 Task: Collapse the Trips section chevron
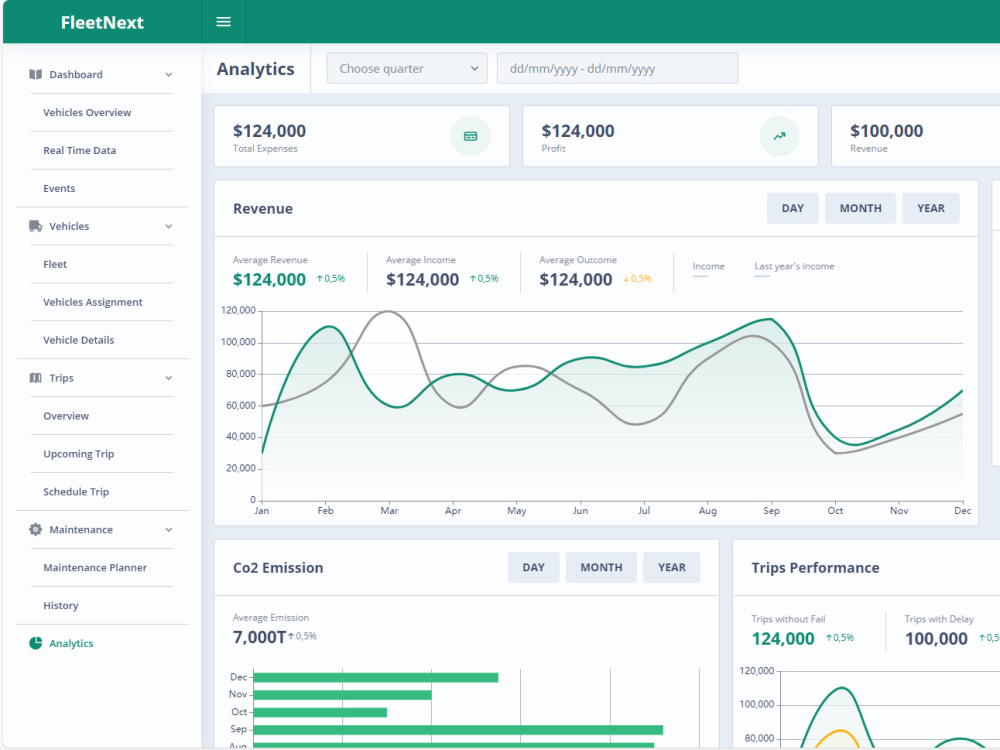168,378
